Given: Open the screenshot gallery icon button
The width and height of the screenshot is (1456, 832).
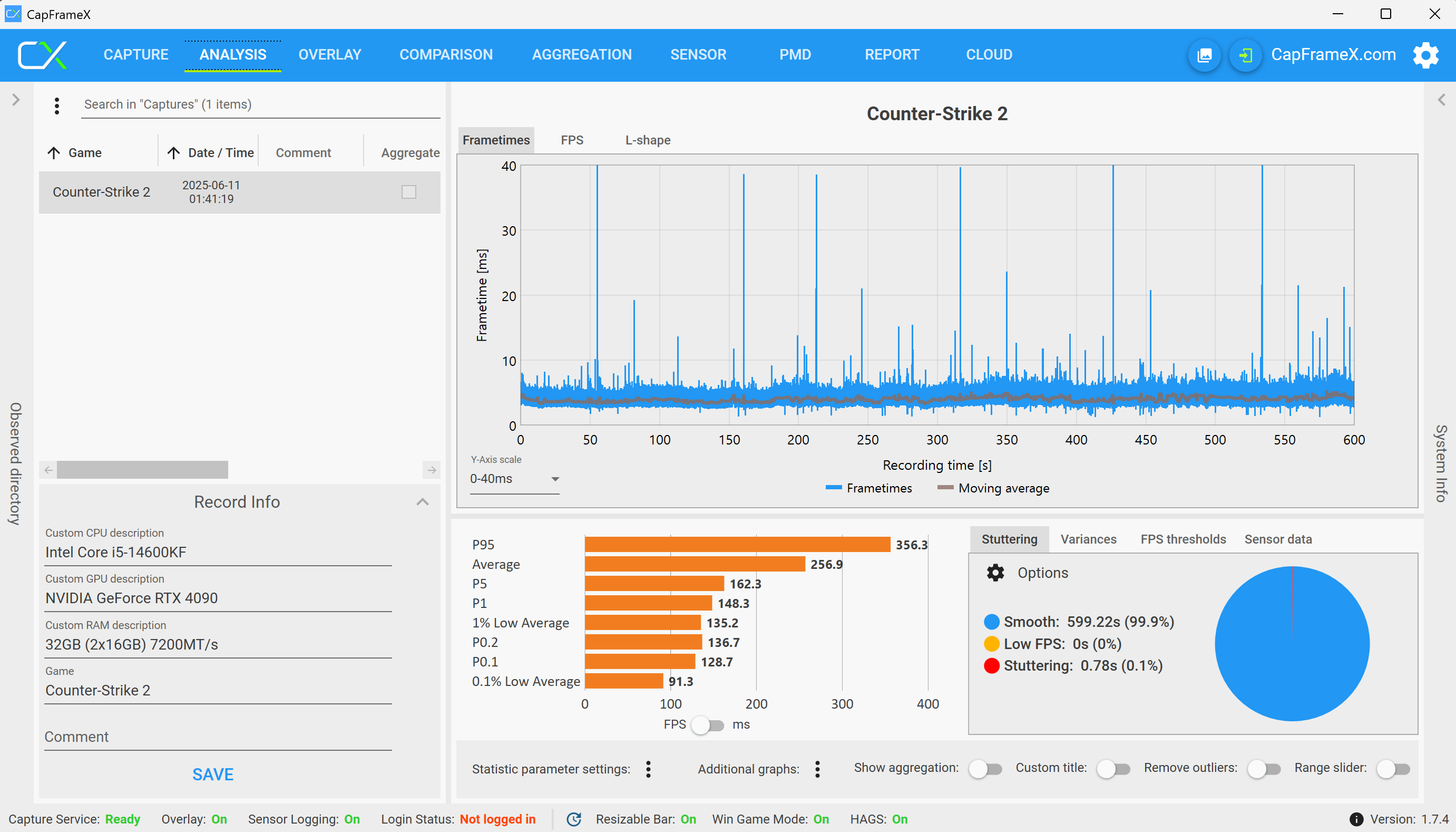Looking at the screenshot, I should tap(1204, 55).
